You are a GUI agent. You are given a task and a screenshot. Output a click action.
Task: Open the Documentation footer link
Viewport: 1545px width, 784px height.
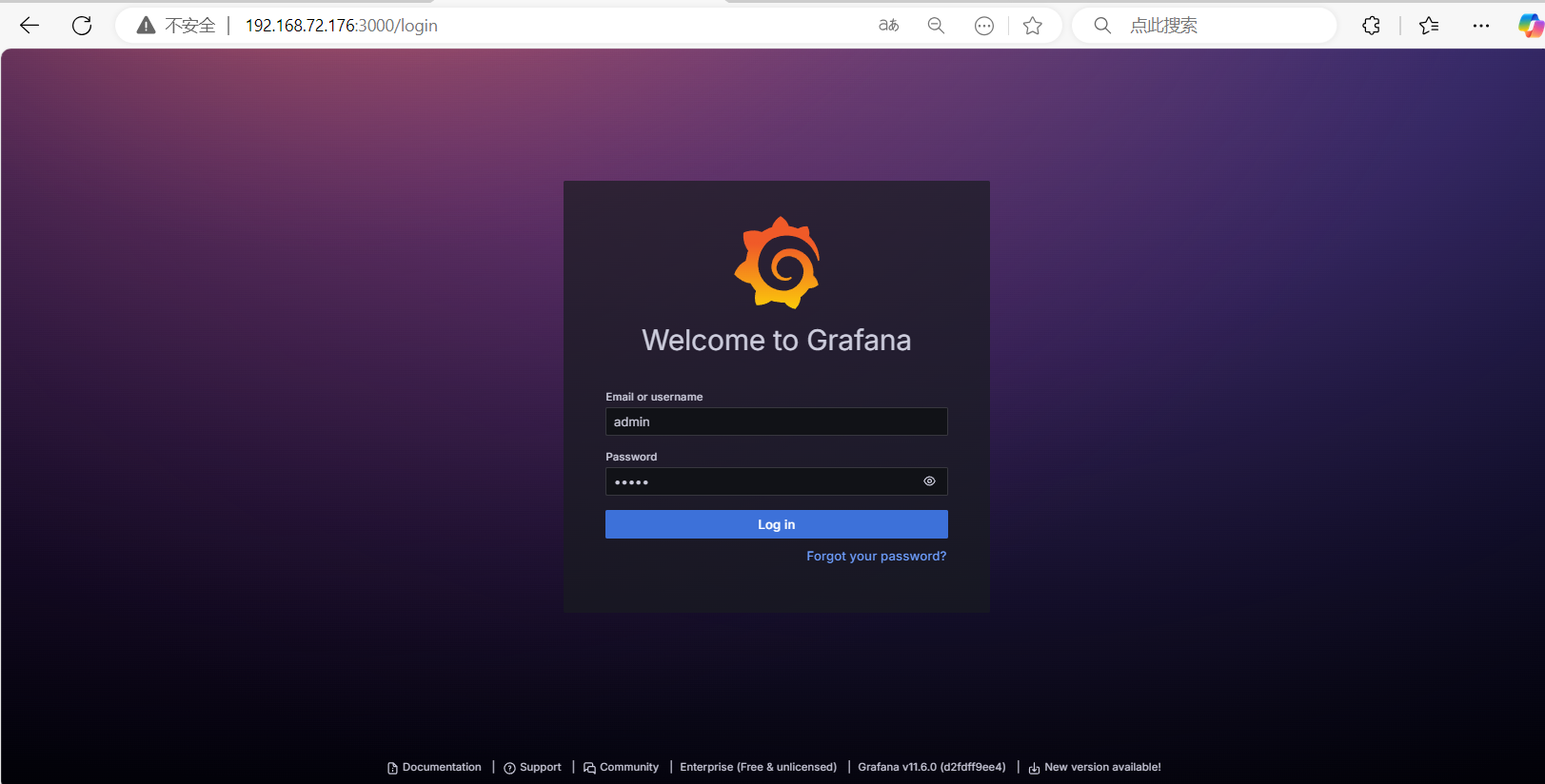[435, 767]
